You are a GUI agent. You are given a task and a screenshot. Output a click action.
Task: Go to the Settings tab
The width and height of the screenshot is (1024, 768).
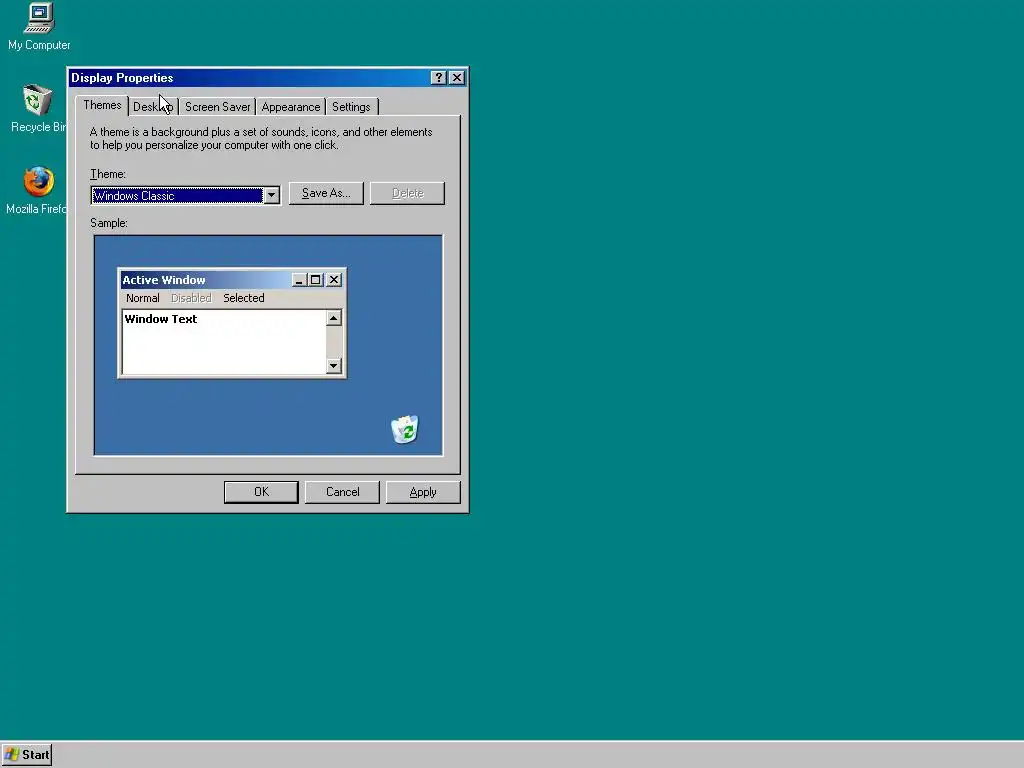coord(351,106)
